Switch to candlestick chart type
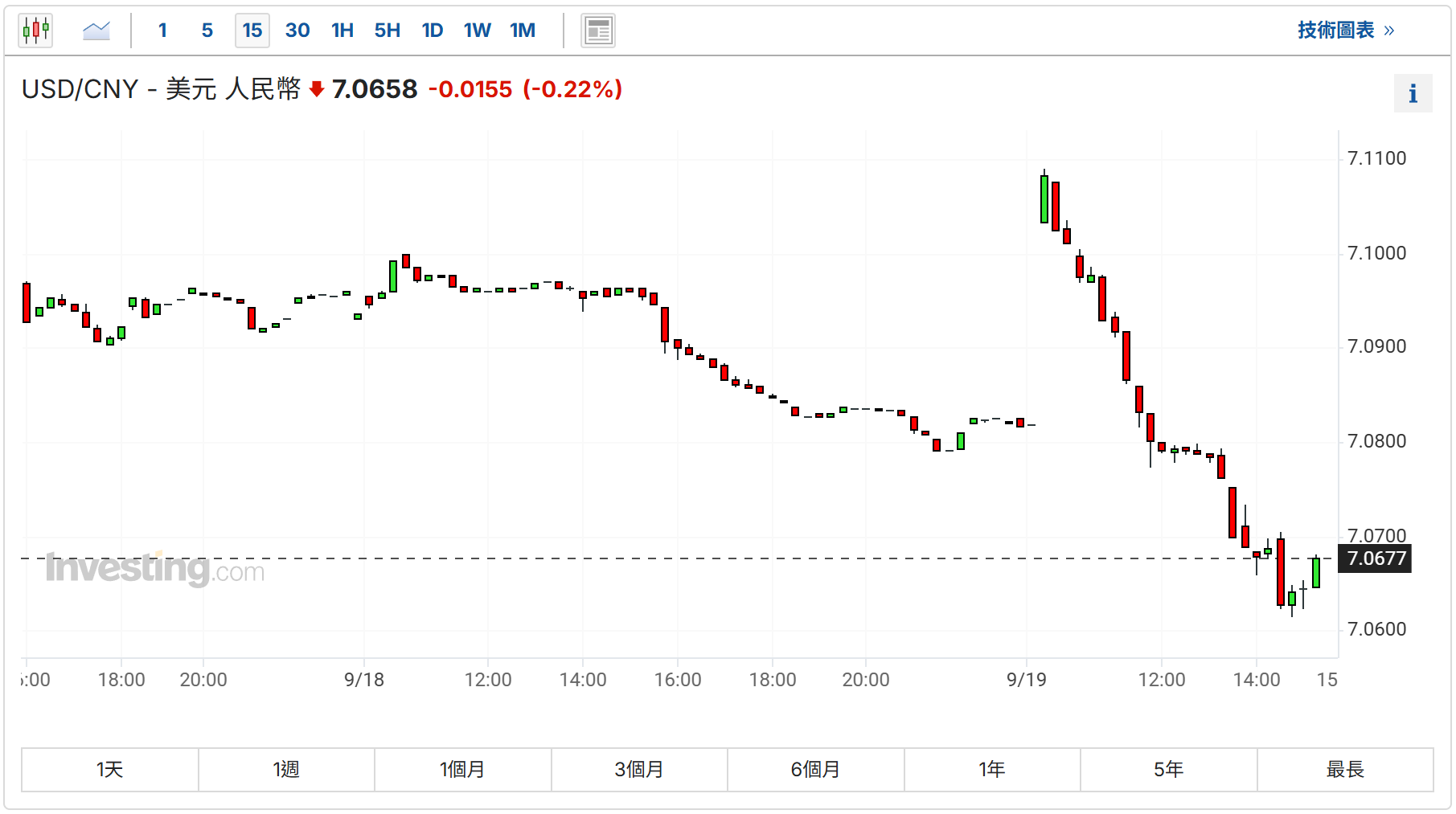This screenshot has height=814, width=1456. [x=35, y=31]
